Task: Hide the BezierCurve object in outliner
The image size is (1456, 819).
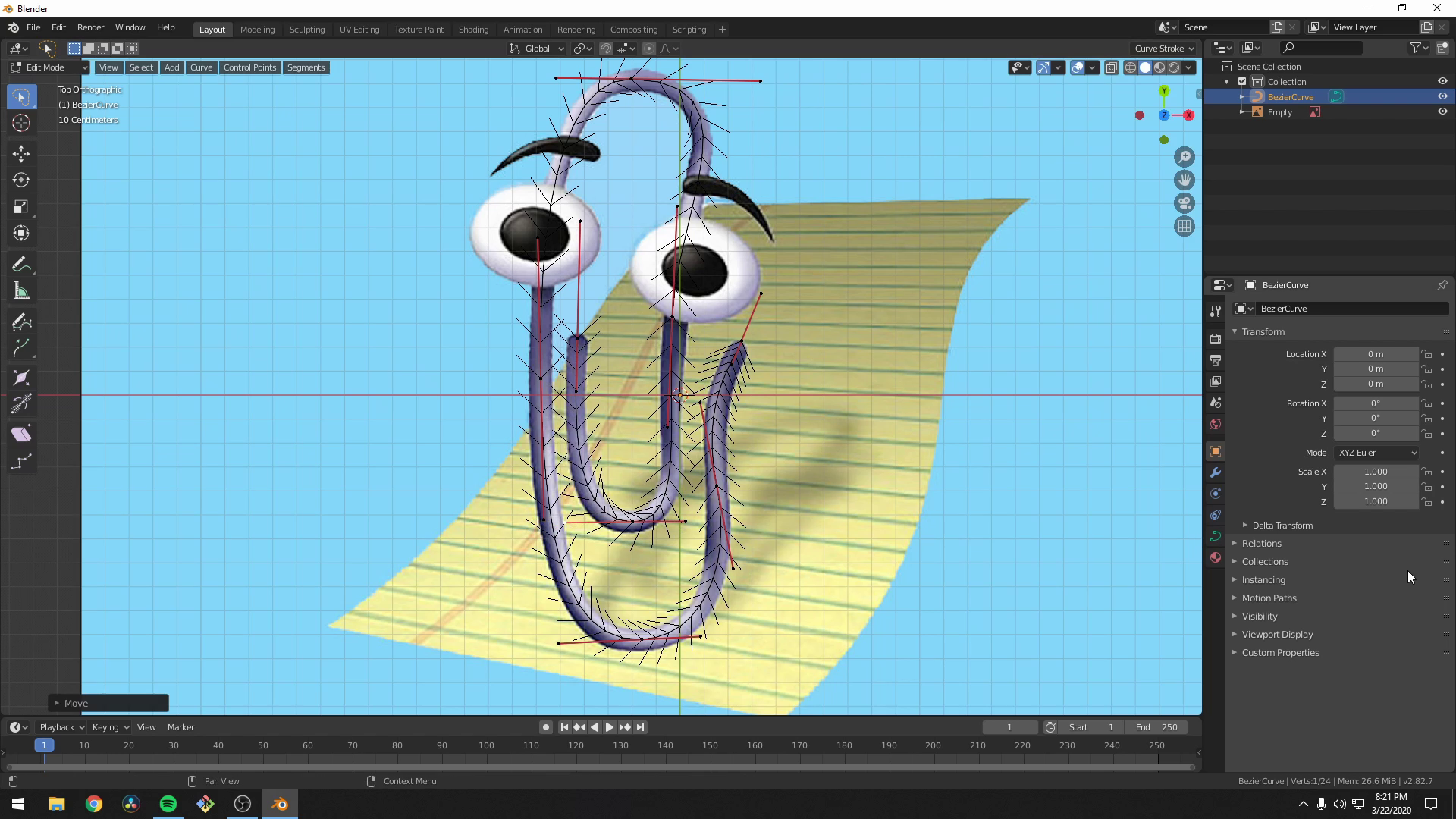Action: pos(1442,96)
